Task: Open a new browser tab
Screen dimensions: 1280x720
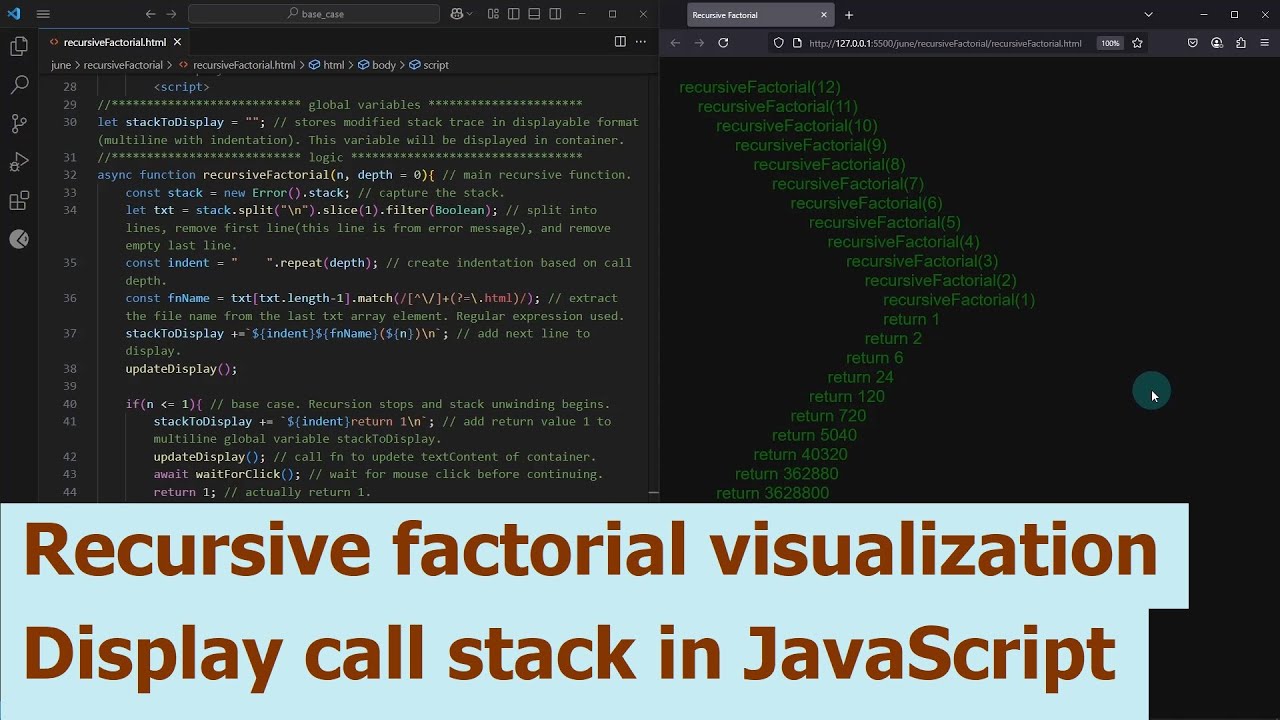Action: point(849,15)
